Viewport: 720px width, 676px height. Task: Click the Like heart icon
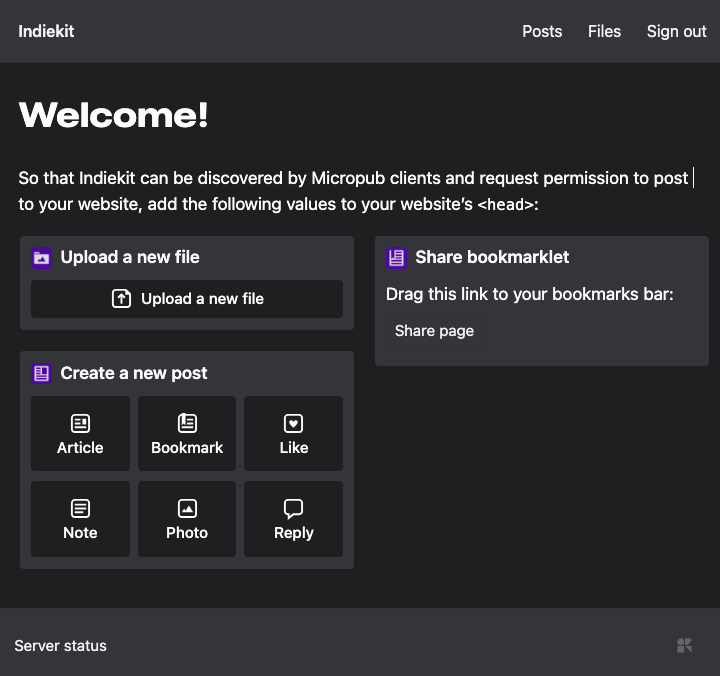(293, 423)
